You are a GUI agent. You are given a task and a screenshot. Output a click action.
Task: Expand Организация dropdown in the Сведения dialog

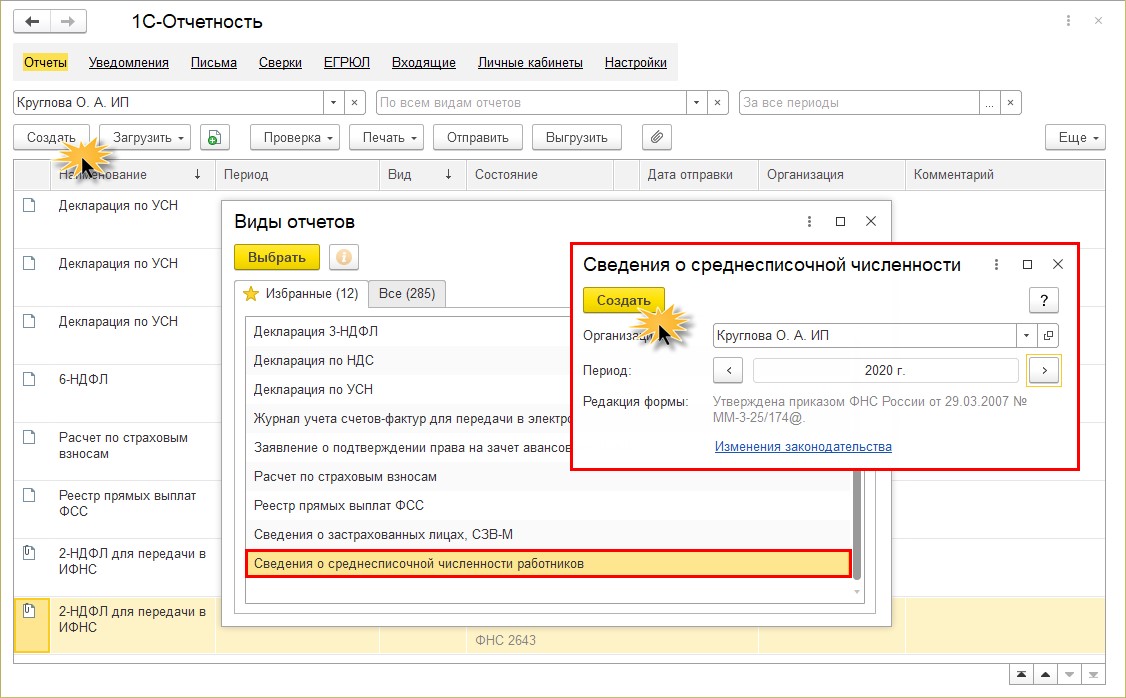coord(1027,335)
